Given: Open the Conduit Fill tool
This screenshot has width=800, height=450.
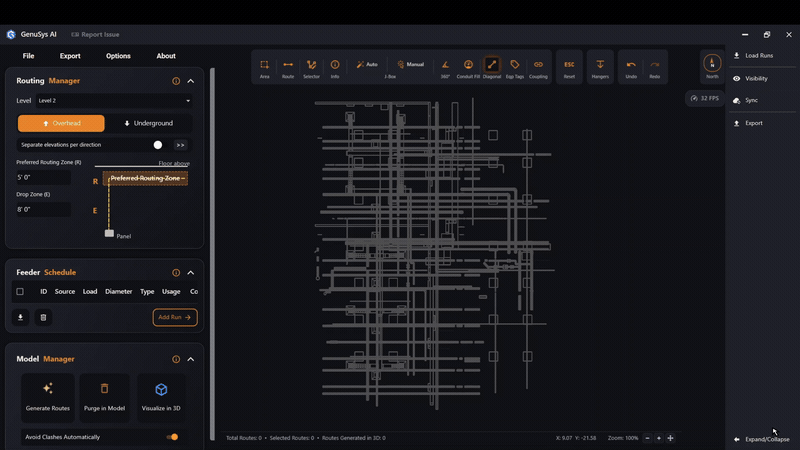Looking at the screenshot, I should (x=468, y=68).
